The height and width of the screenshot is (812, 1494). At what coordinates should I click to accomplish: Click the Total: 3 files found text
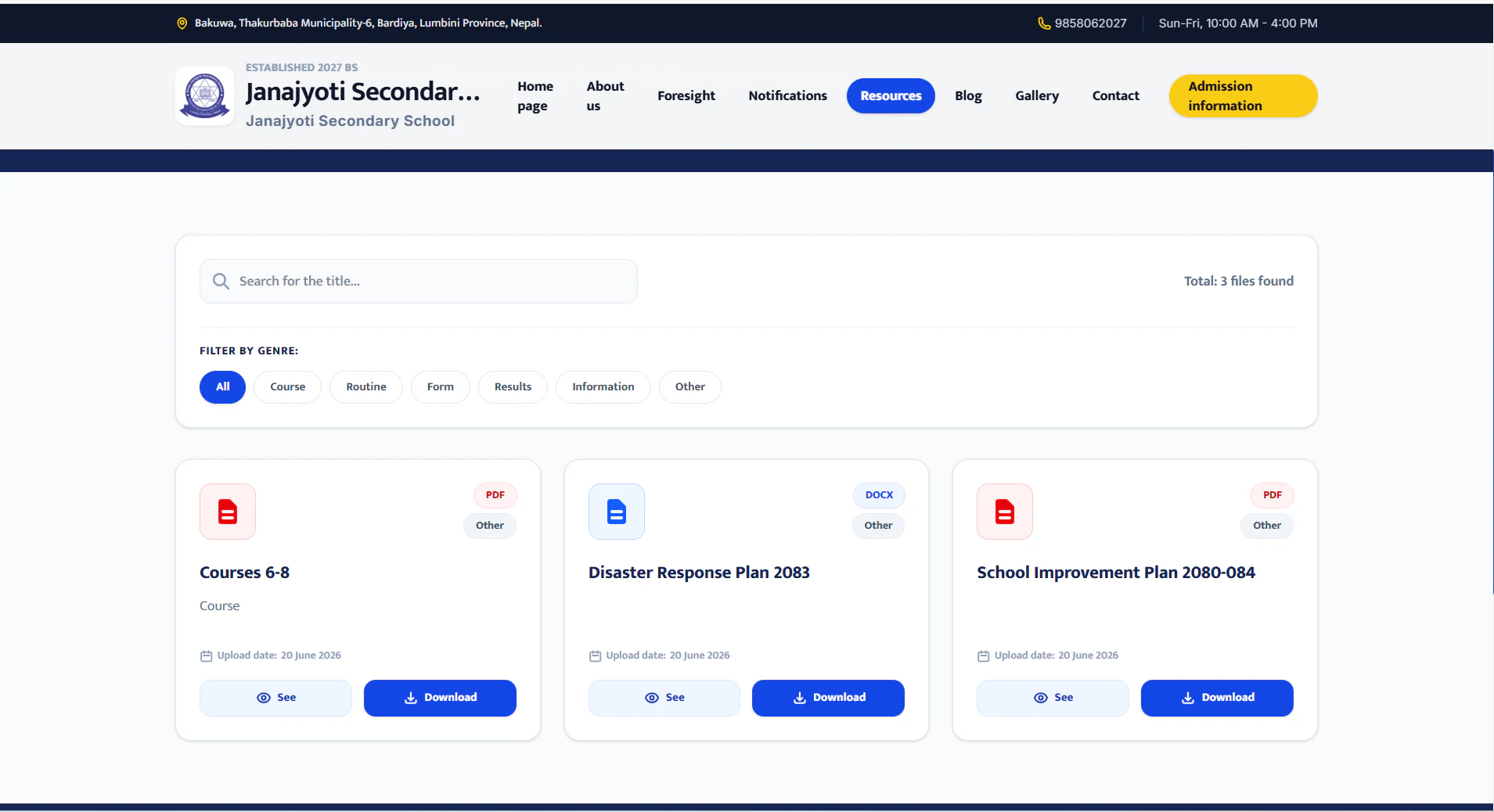(x=1238, y=281)
